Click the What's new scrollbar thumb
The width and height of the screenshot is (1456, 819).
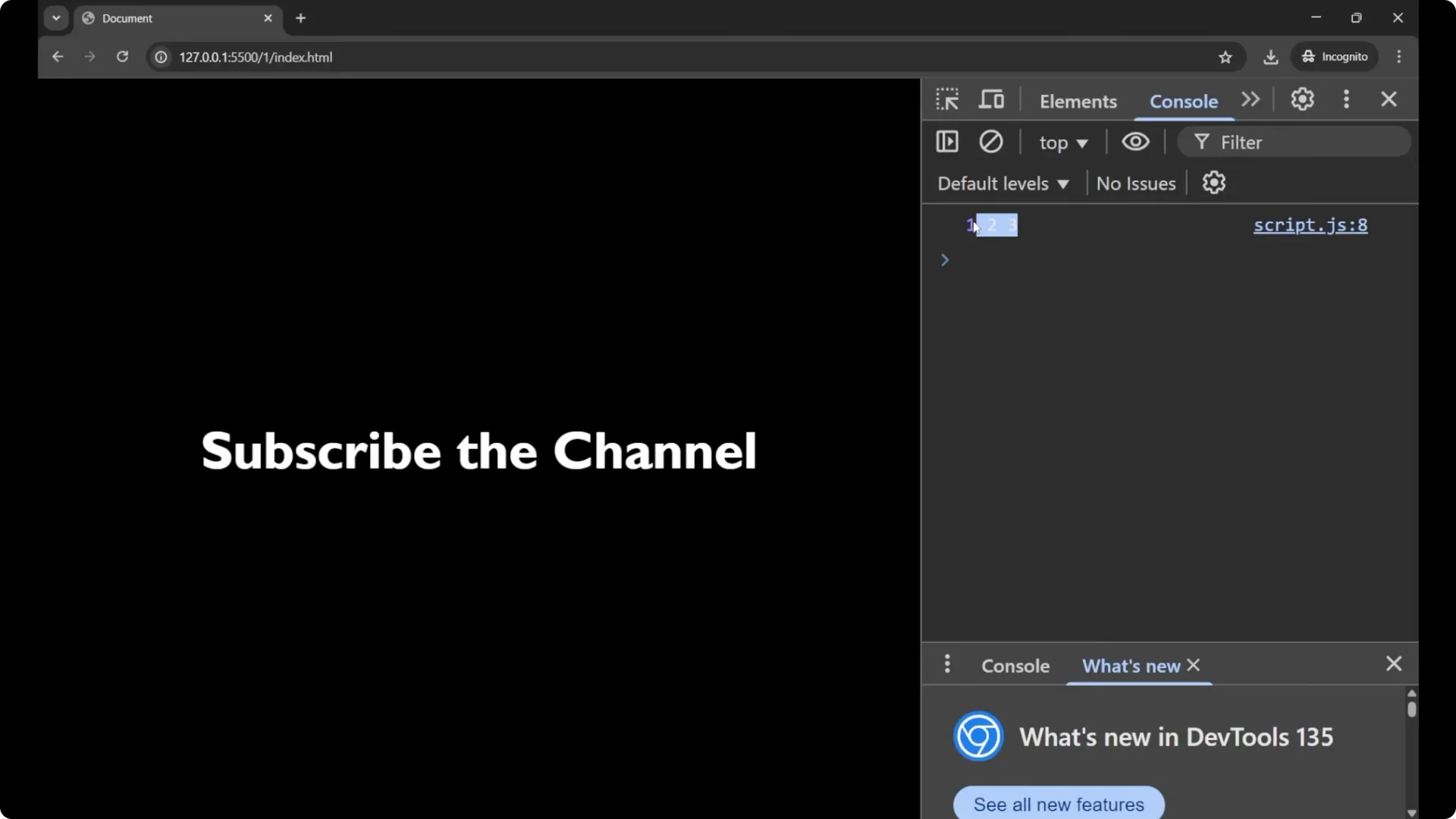click(1411, 709)
